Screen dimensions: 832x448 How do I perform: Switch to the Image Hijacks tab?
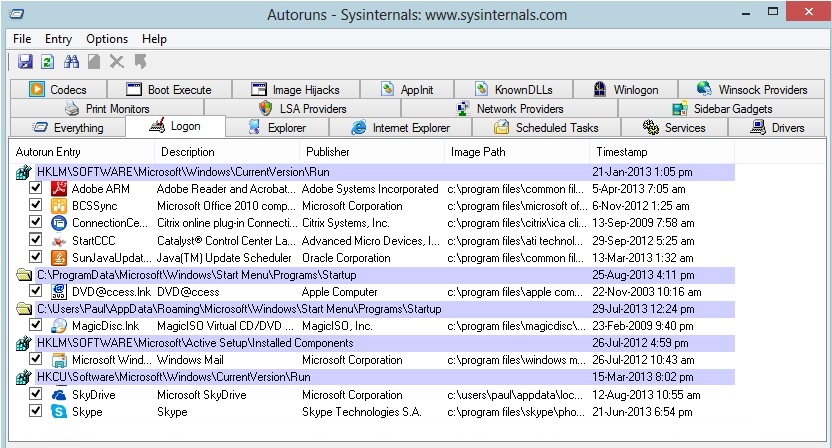pyautogui.click(x=296, y=90)
